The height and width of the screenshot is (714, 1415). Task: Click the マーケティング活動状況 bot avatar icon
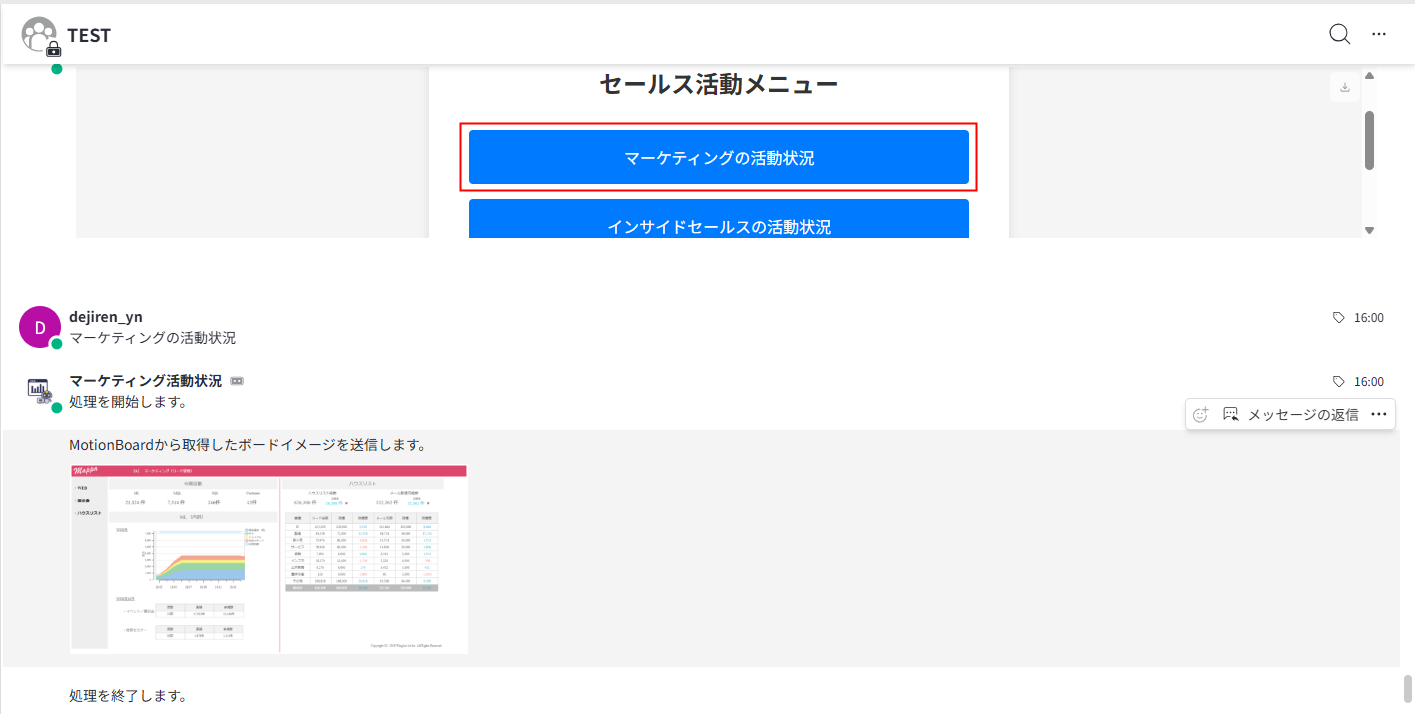[x=40, y=391]
